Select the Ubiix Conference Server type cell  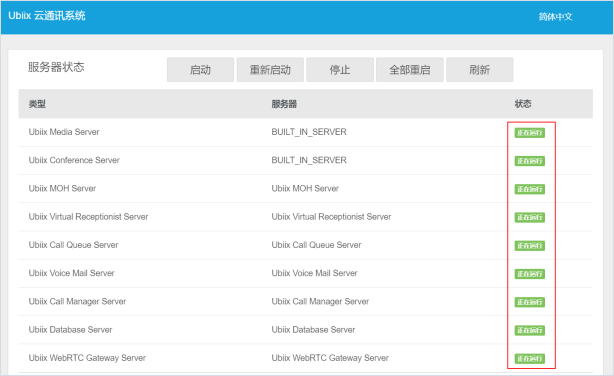click(x=74, y=160)
